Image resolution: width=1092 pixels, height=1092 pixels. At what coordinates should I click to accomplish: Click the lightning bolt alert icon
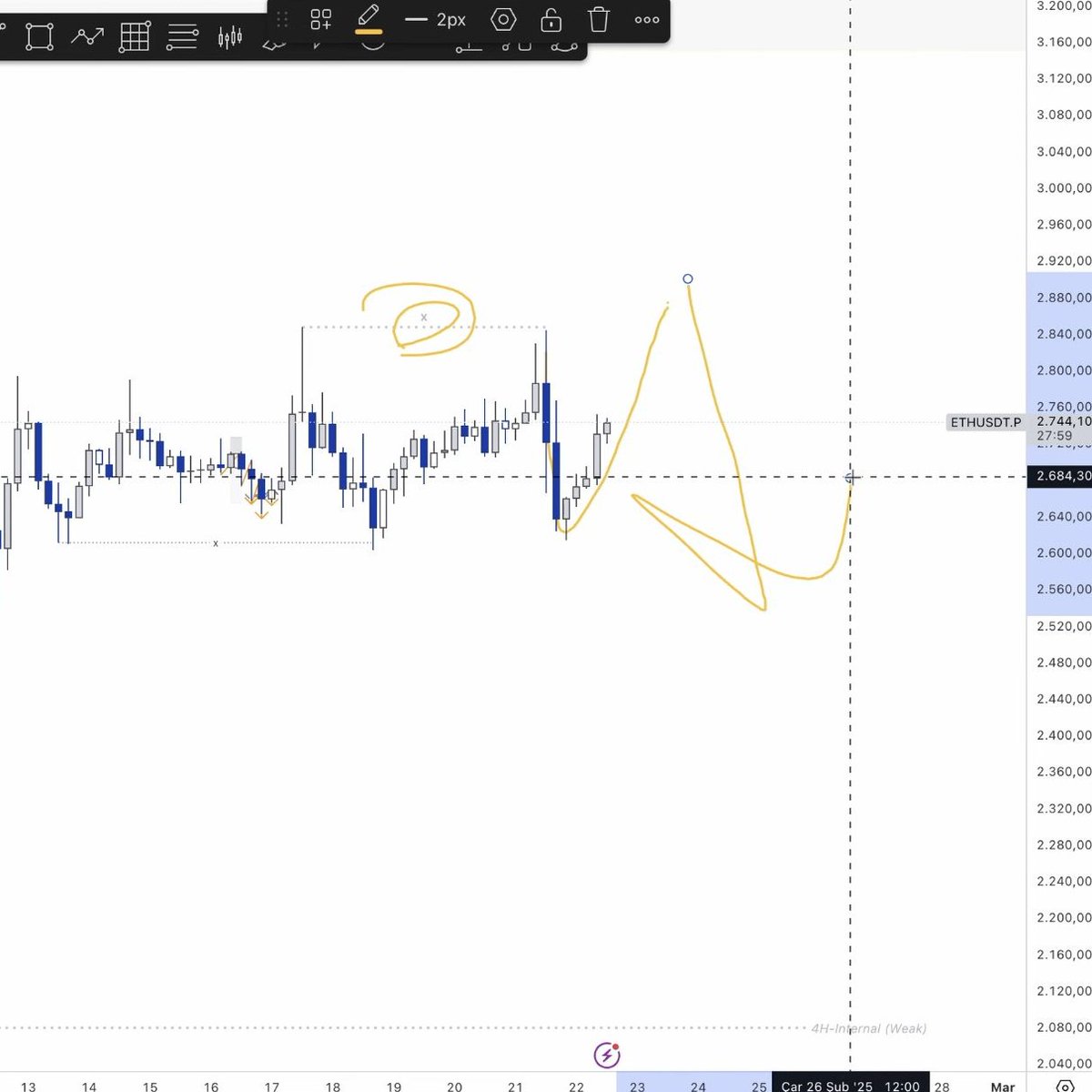point(607,1056)
